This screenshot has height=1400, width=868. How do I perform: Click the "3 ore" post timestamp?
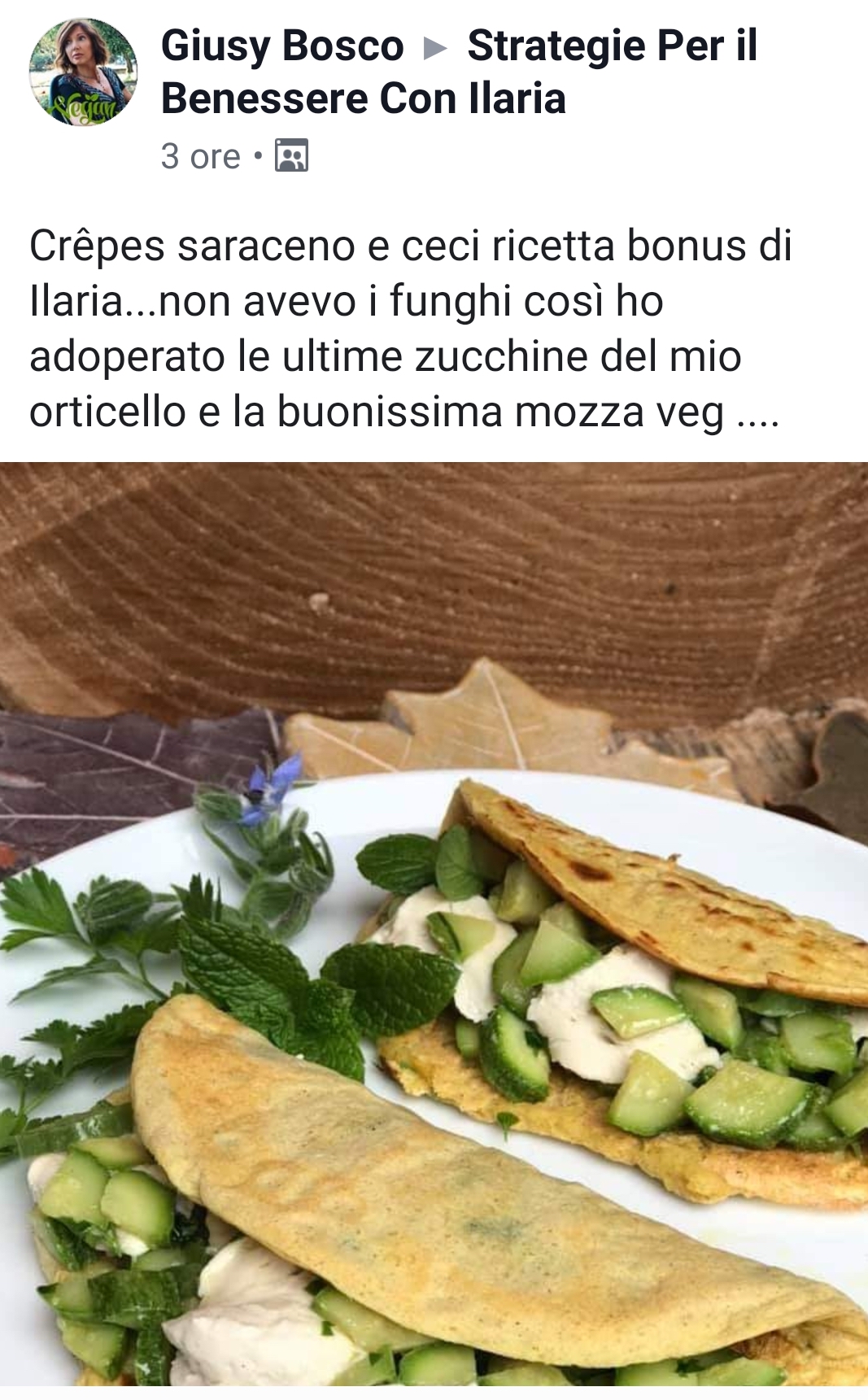click(201, 156)
